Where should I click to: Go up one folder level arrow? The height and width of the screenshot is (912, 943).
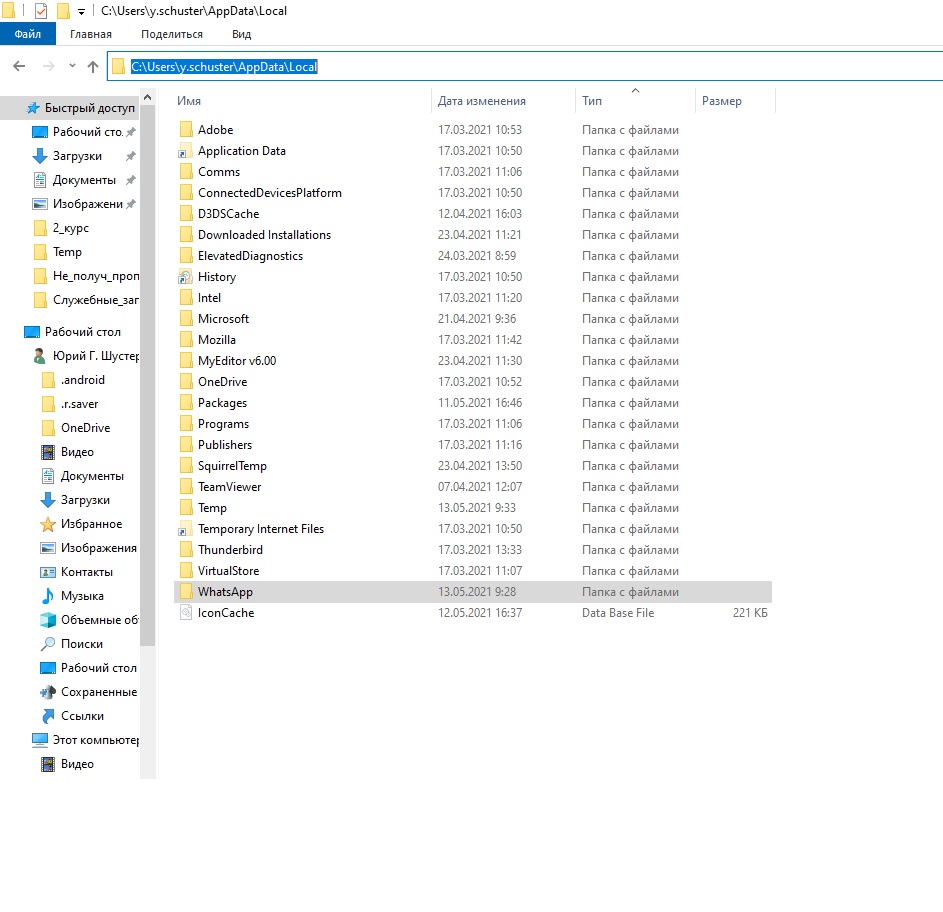[x=93, y=66]
